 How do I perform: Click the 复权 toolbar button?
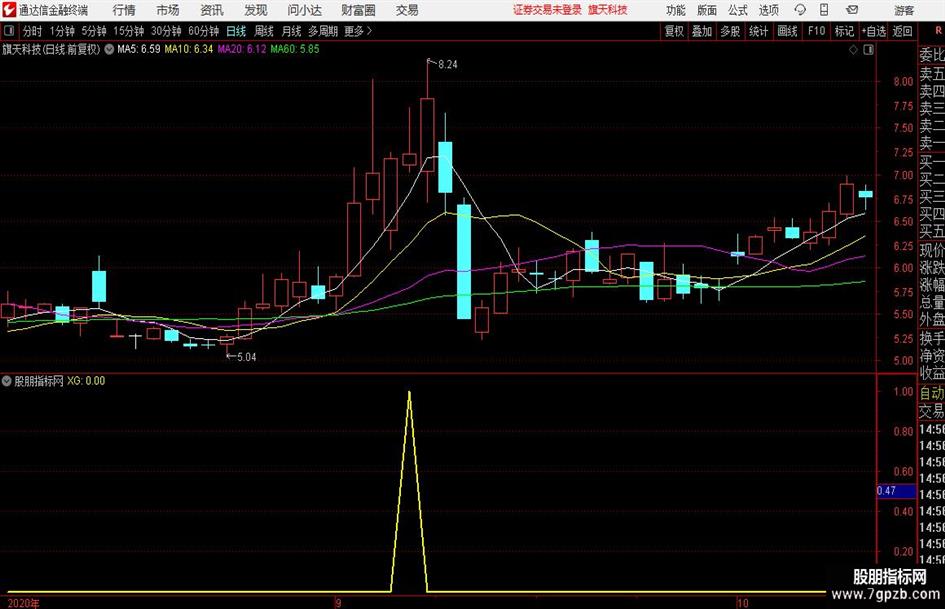coord(674,31)
